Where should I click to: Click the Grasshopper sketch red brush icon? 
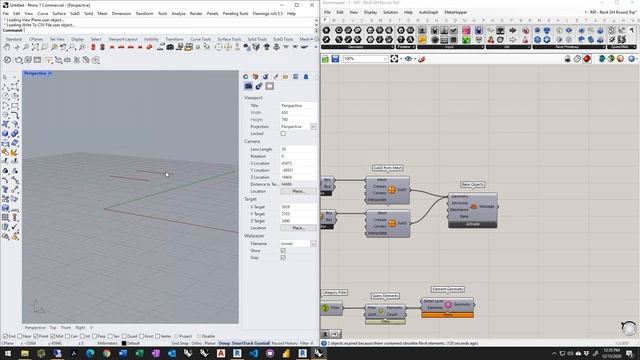coord(422,59)
